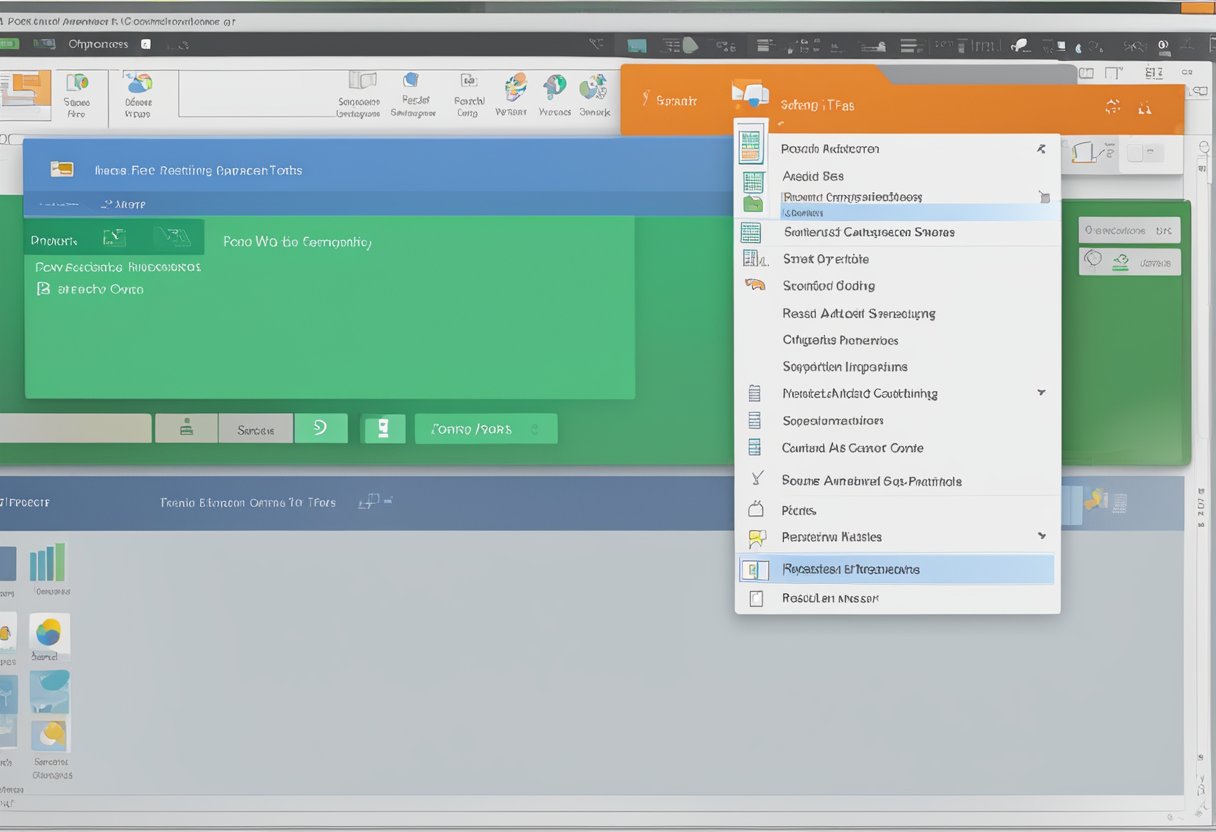Image resolution: width=1216 pixels, height=832 pixels.
Task: Select 'Scmet Oyertdte' in the context menu
Action: point(825,259)
